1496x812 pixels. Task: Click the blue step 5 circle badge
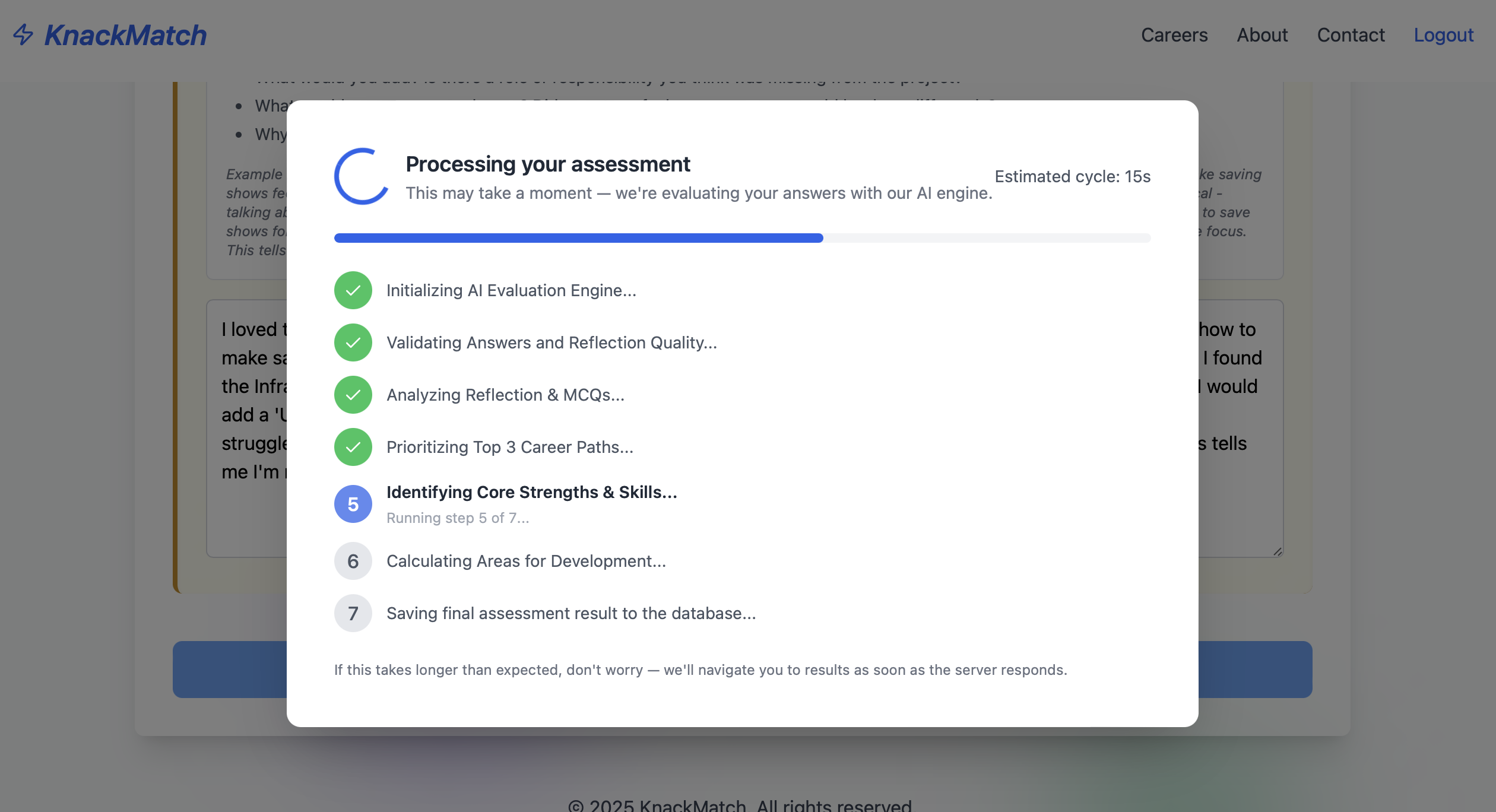(353, 504)
